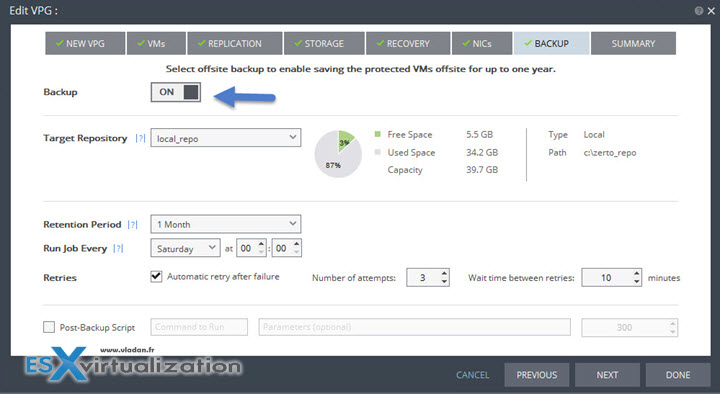This screenshot has width=720, height=394.
Task: Select the BACKUP tab
Action: tap(551, 44)
